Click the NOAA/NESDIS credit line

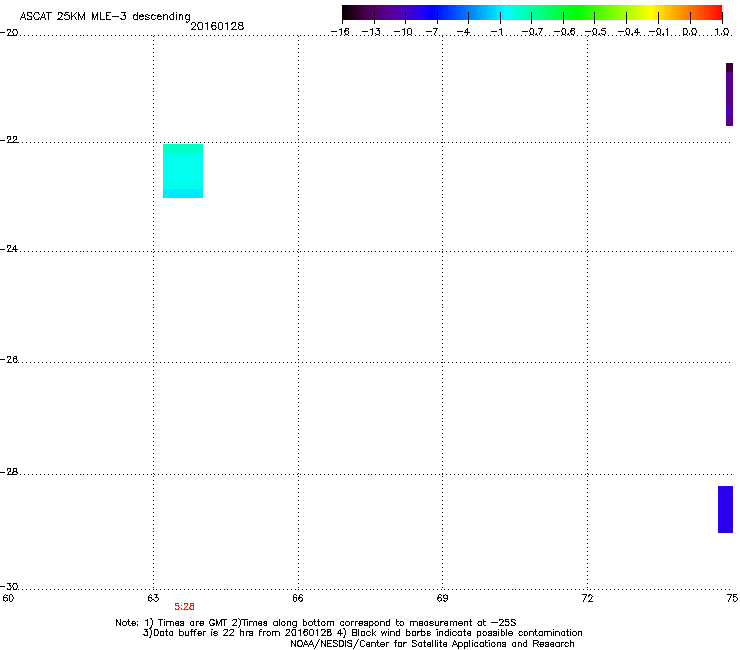pos(432,644)
